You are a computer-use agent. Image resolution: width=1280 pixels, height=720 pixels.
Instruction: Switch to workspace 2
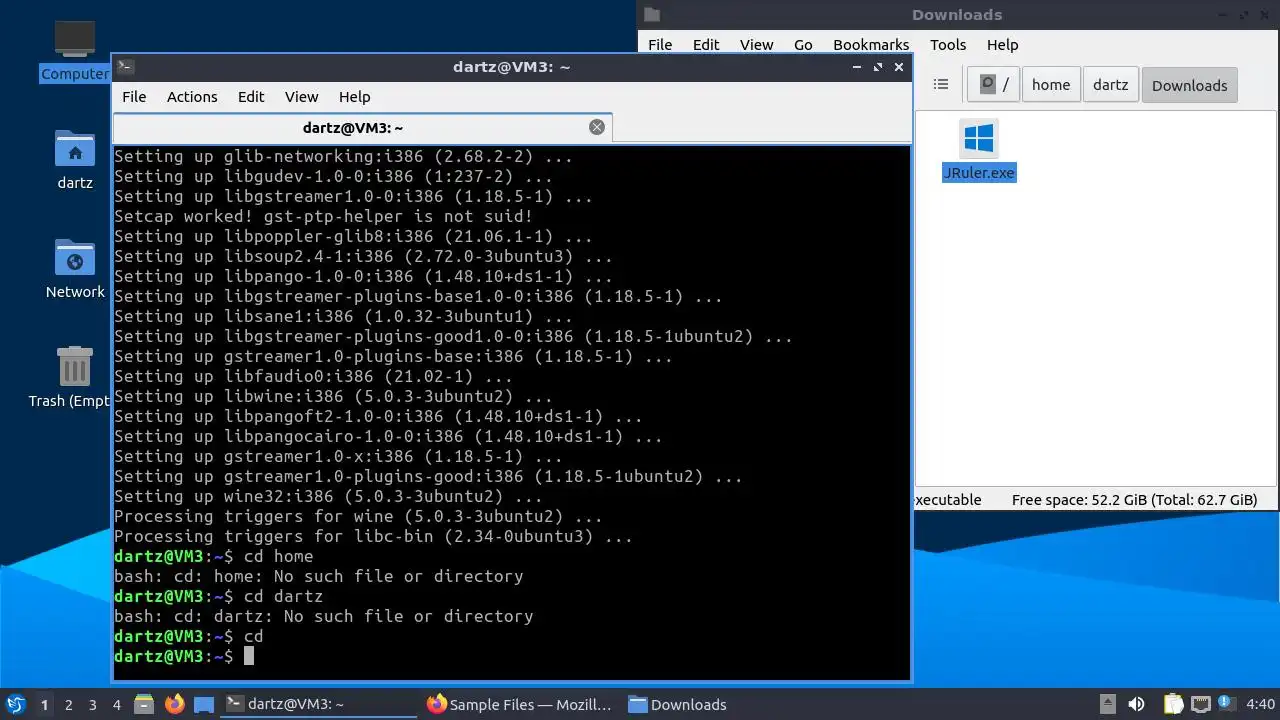click(68, 704)
